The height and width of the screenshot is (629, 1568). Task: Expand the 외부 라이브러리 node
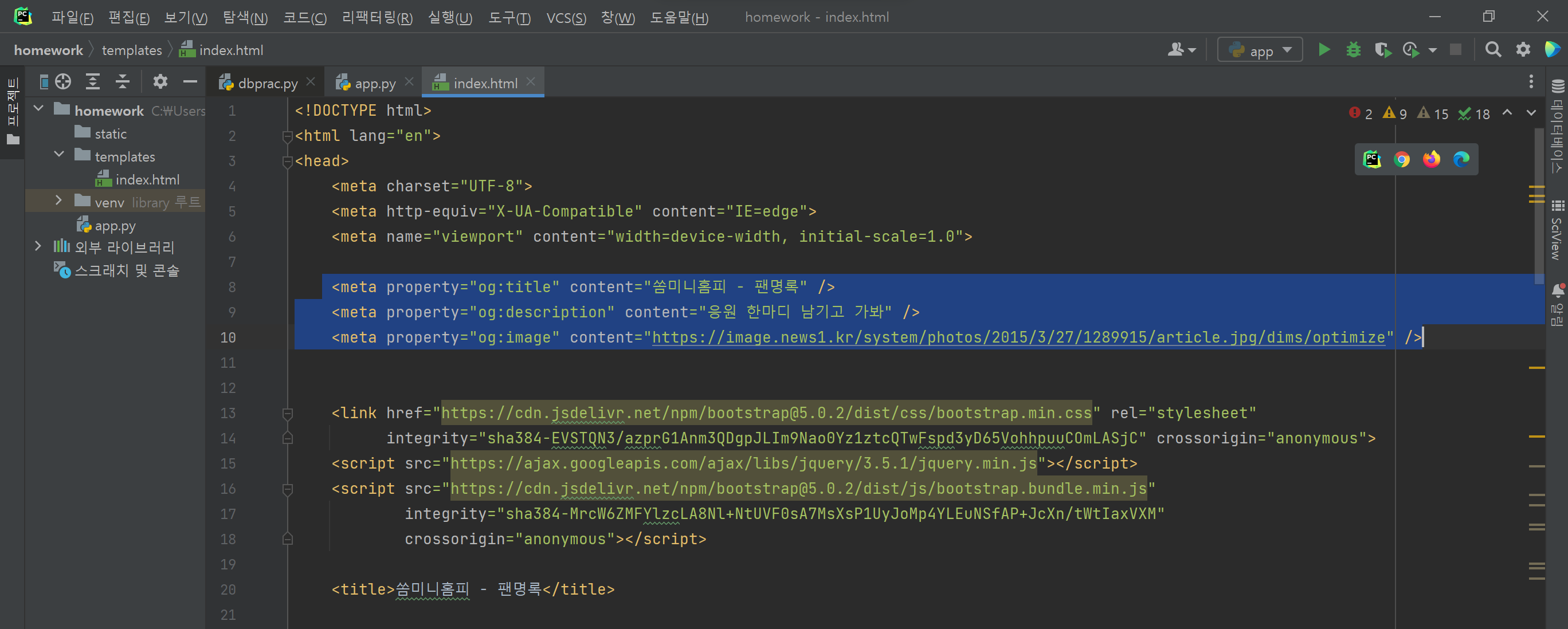coord(38,246)
